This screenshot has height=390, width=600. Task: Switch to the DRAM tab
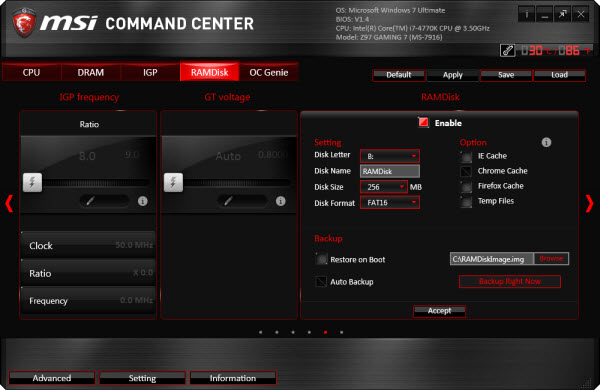pyautogui.click(x=91, y=72)
